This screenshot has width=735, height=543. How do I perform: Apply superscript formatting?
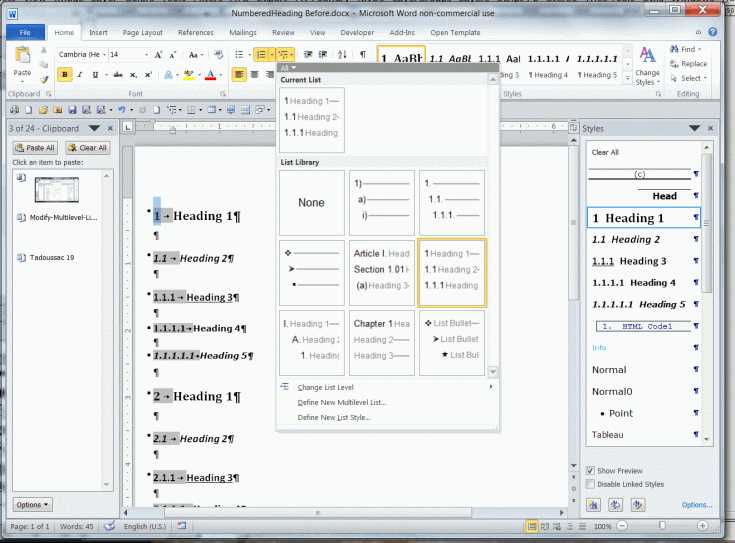pyautogui.click(x=148, y=75)
